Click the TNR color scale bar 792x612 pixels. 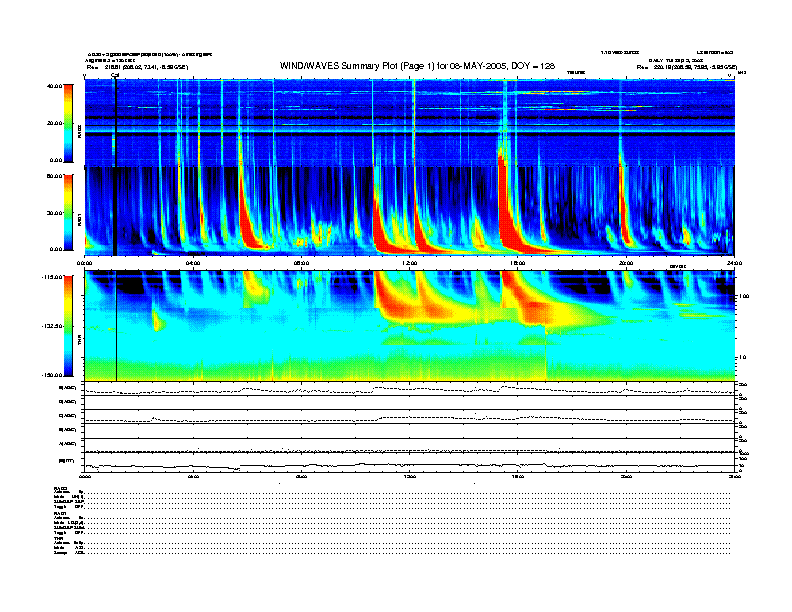(68, 326)
